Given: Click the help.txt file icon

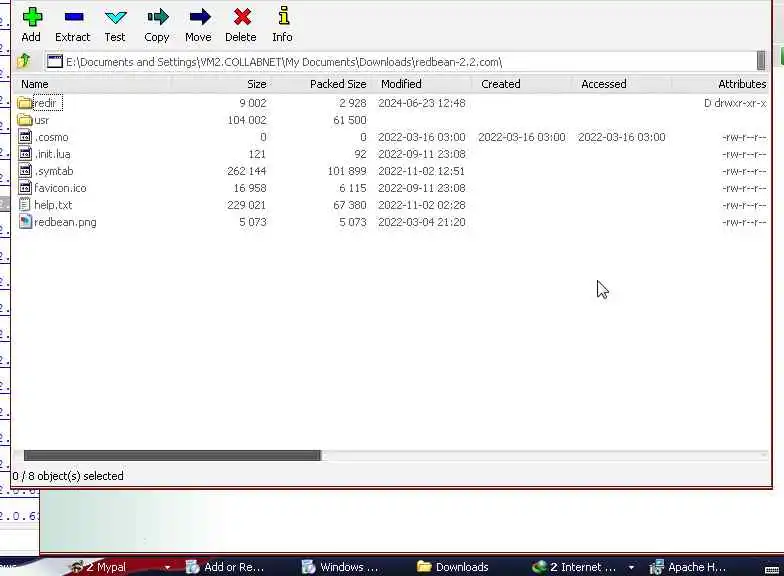Looking at the screenshot, I should pos(24,204).
